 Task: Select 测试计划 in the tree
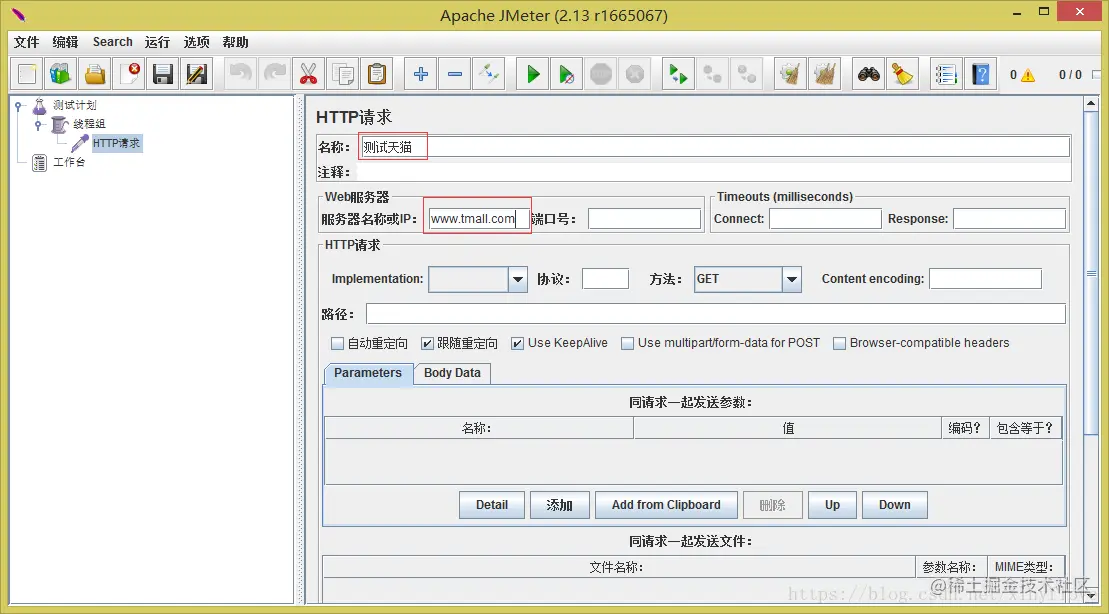[74, 105]
